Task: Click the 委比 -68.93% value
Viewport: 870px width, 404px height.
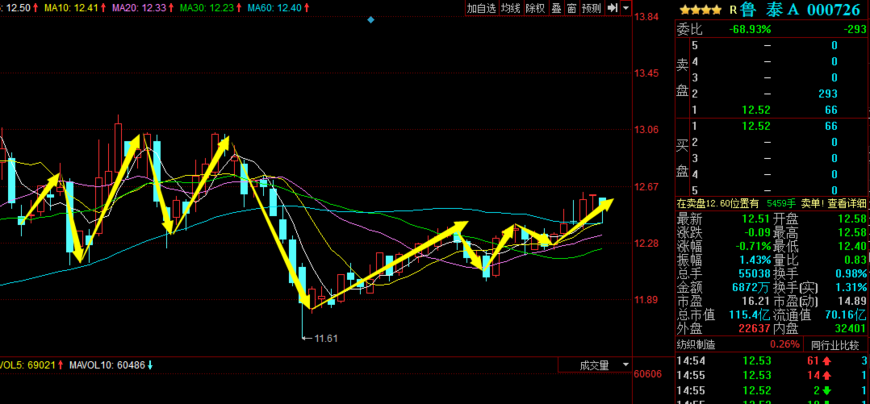Action: [750, 29]
